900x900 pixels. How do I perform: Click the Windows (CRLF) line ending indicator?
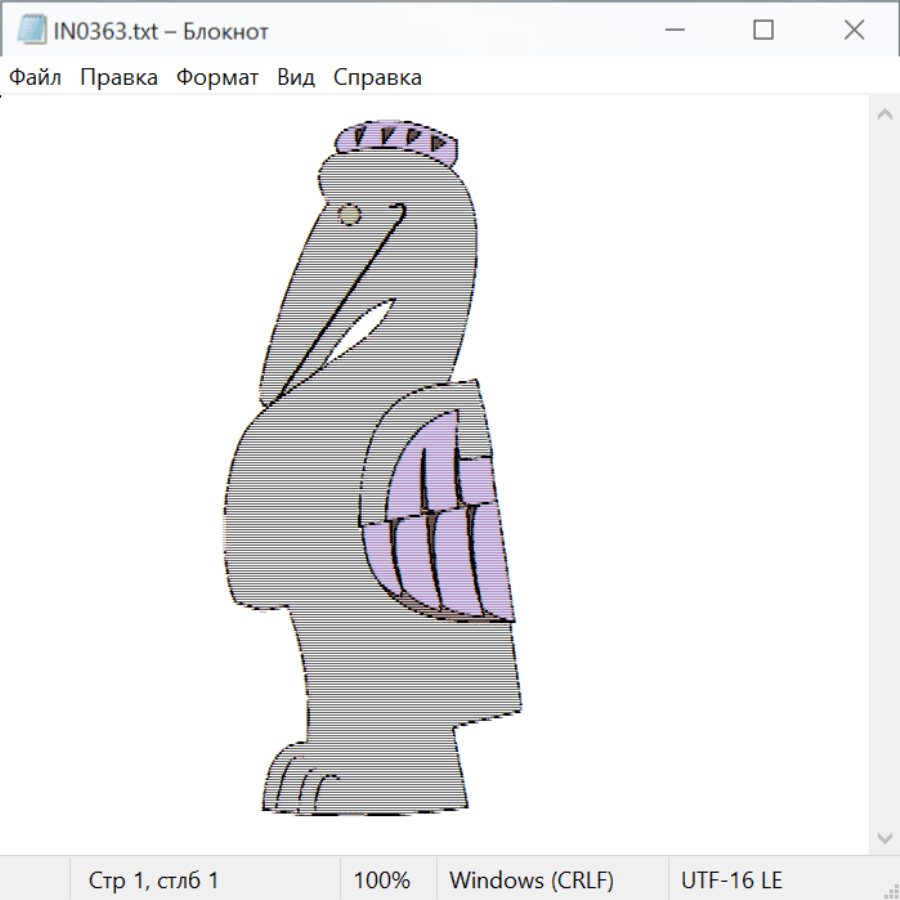click(x=531, y=880)
